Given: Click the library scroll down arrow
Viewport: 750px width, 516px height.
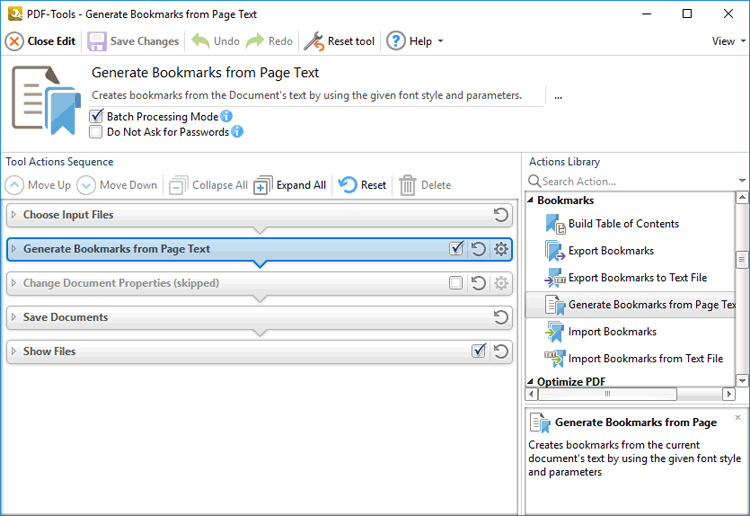Looking at the screenshot, I should point(742,381).
